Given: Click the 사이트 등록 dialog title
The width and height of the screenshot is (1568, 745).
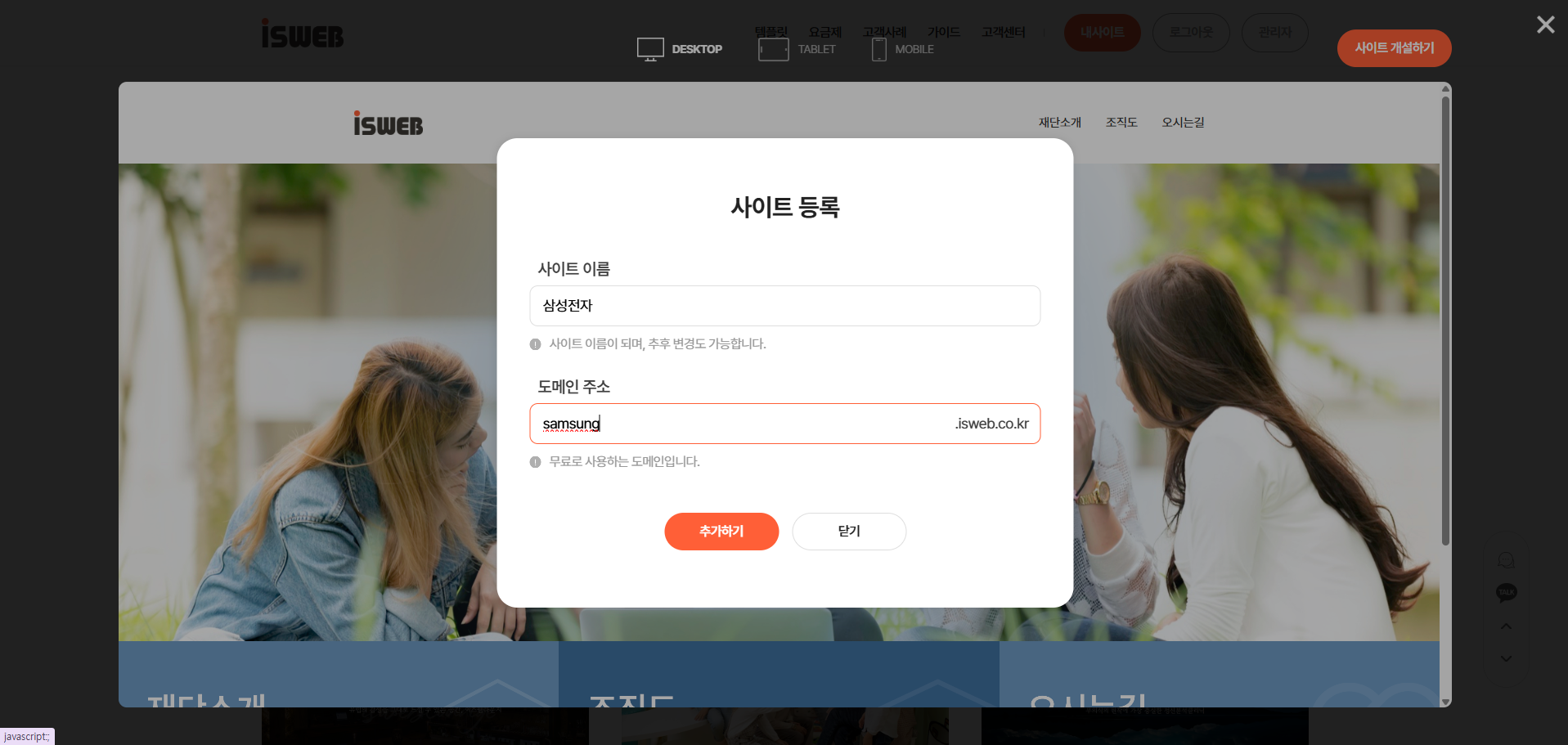Looking at the screenshot, I should tap(784, 207).
